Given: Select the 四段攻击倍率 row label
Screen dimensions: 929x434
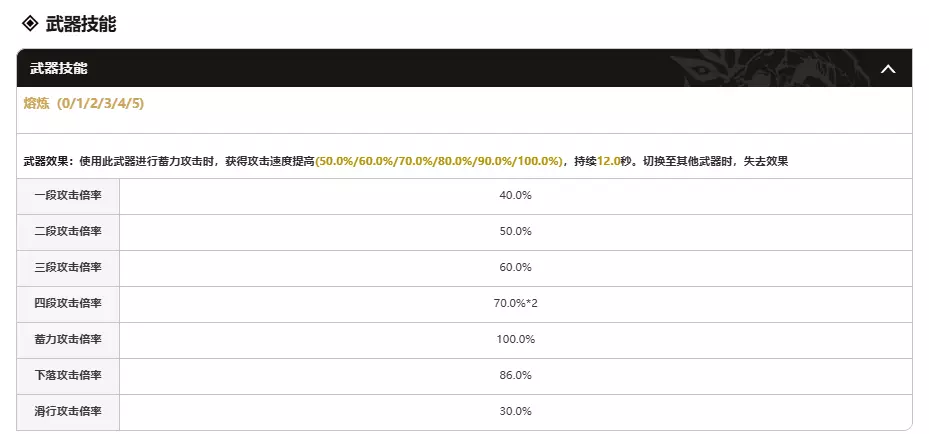Looking at the screenshot, I should point(68,303).
